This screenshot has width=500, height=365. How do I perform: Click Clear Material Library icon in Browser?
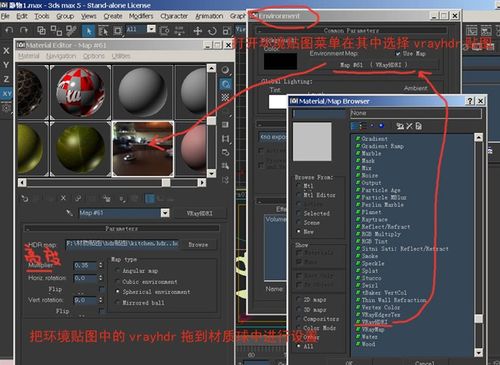[419, 126]
